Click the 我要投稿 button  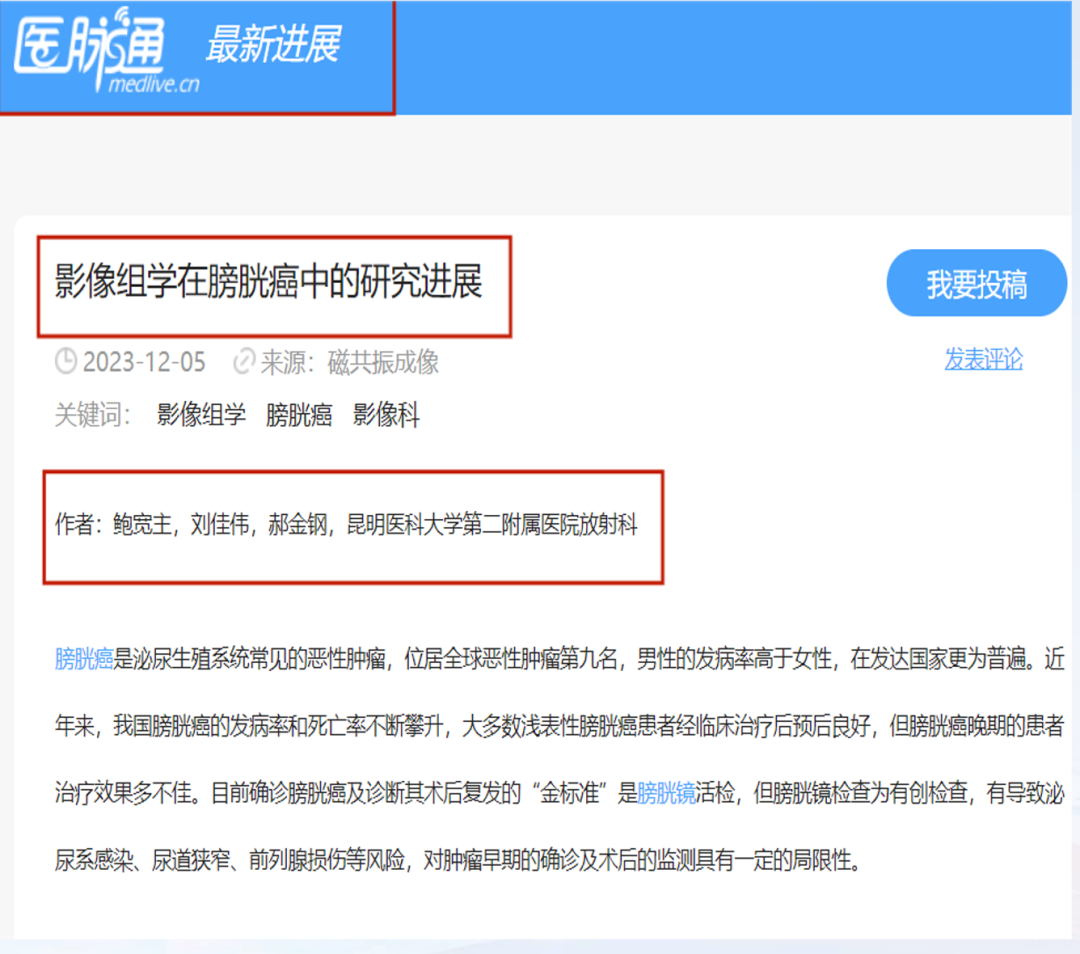click(x=976, y=283)
